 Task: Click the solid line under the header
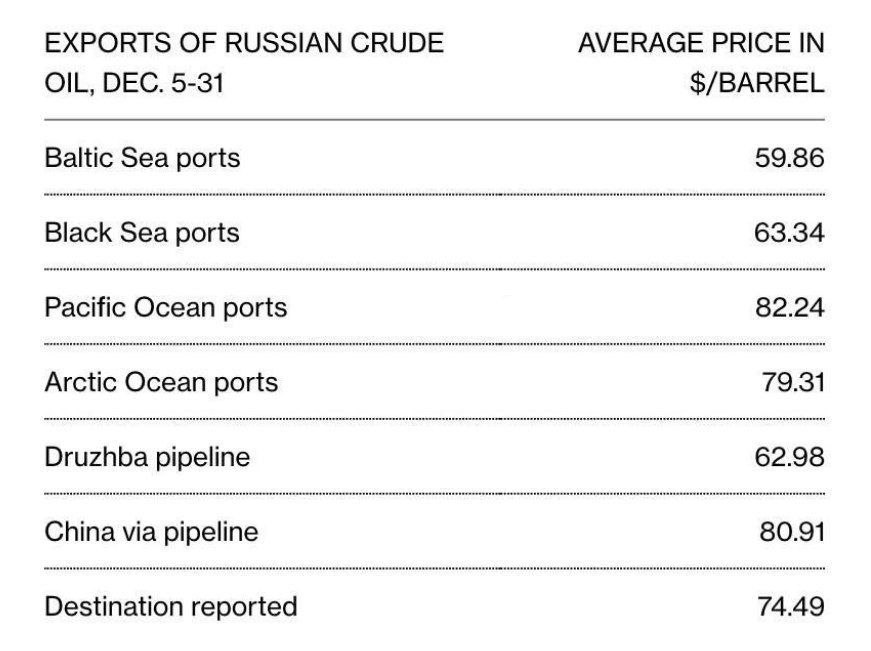tap(434, 119)
